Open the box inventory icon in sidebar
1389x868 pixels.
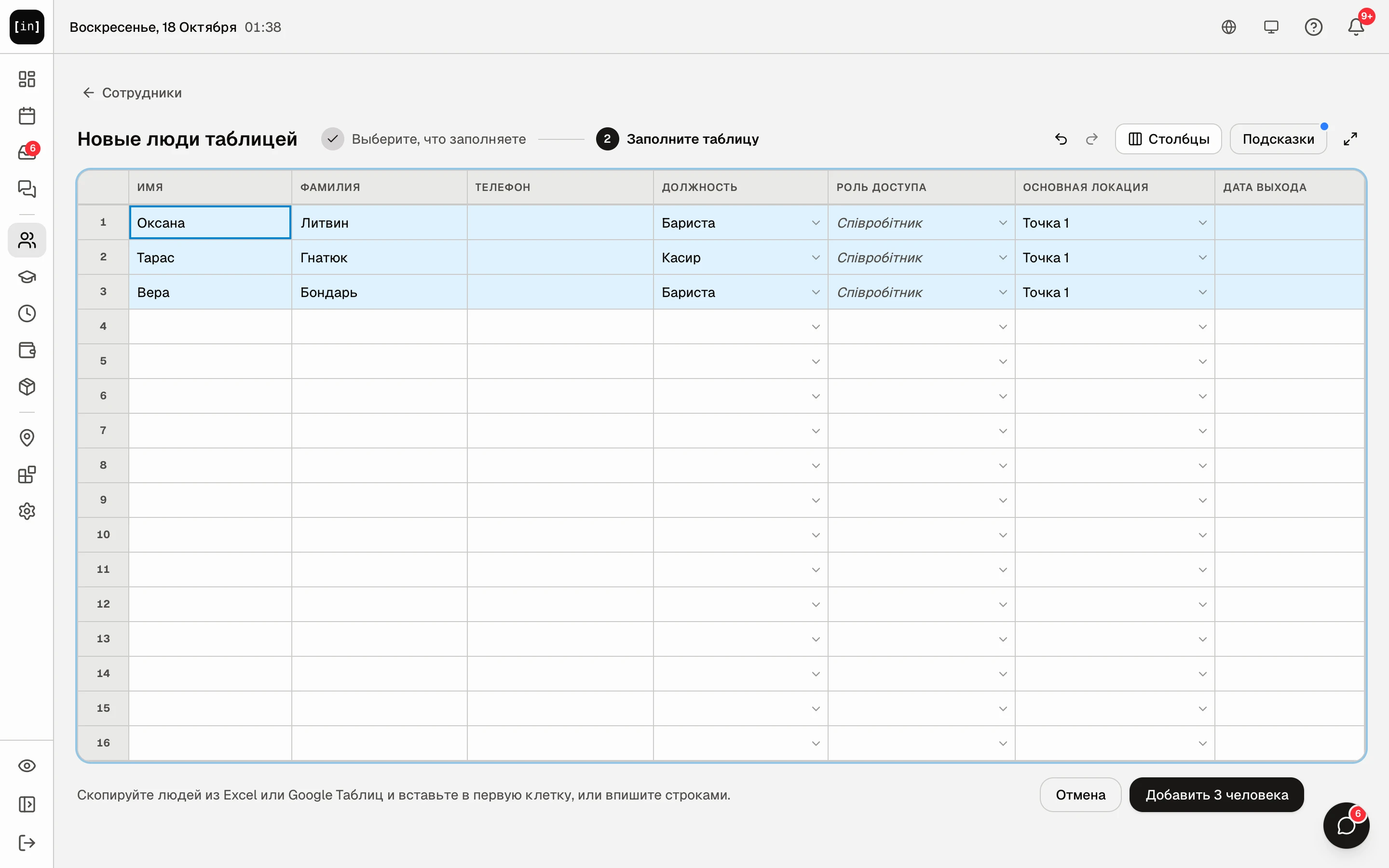27,387
